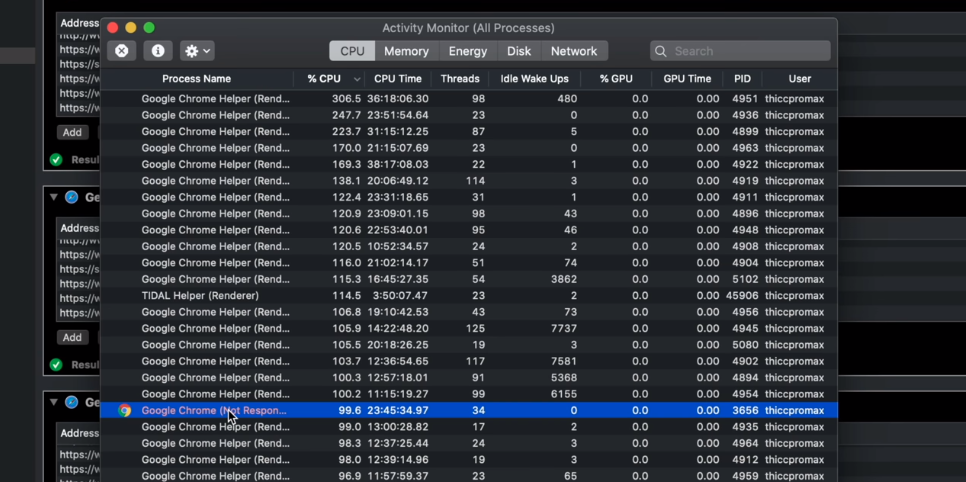Select the TIDAL Helper (Renderer) process
Viewport: 966px width, 482px height.
469,296
